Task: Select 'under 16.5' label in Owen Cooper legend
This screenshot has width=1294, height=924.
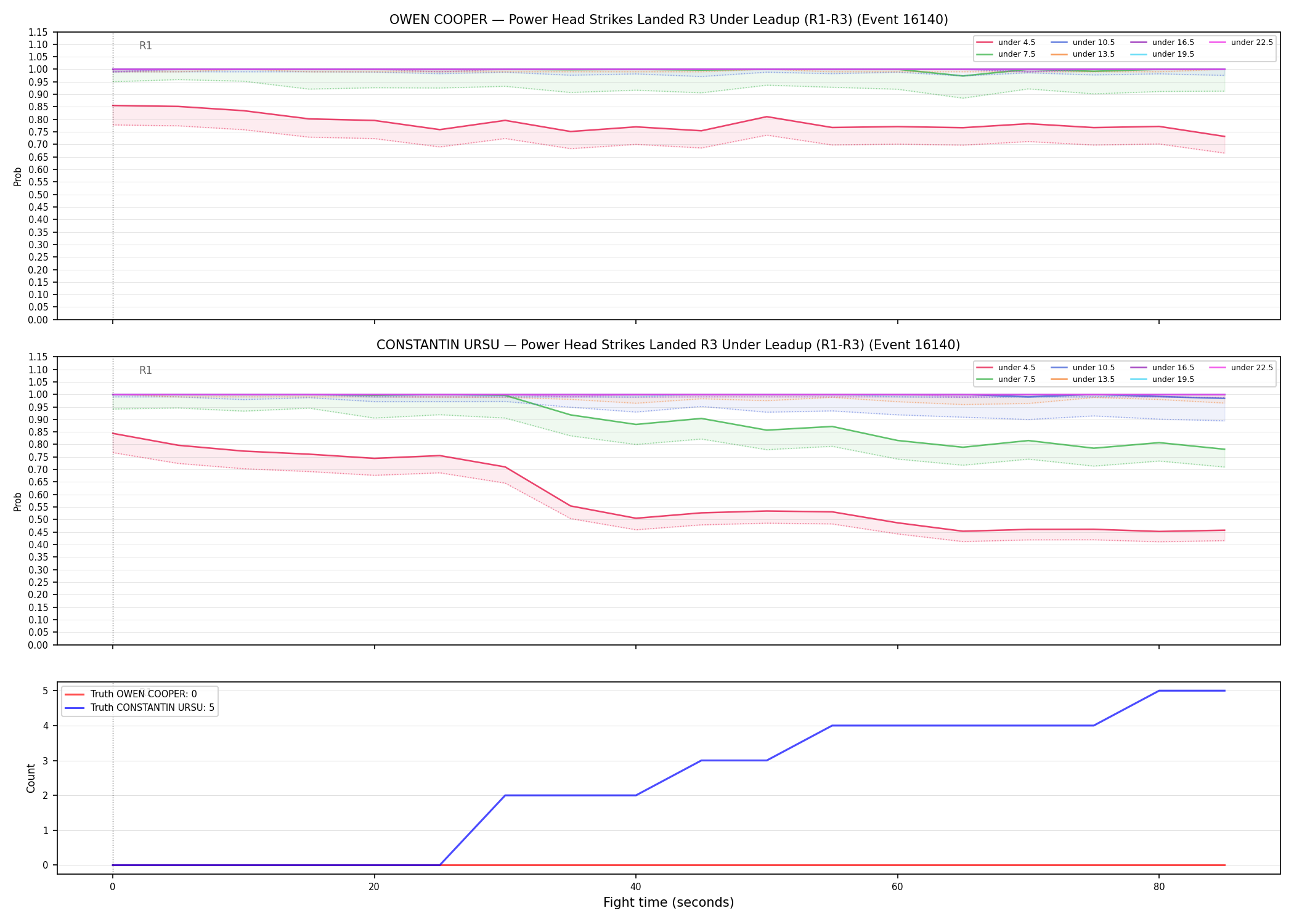Action: (x=1173, y=43)
